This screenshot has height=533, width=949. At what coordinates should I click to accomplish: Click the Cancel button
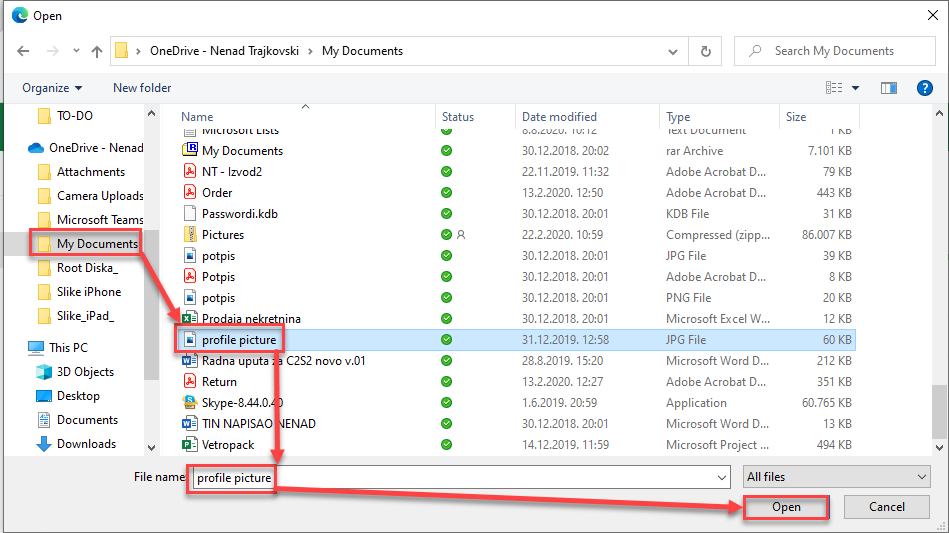point(886,507)
